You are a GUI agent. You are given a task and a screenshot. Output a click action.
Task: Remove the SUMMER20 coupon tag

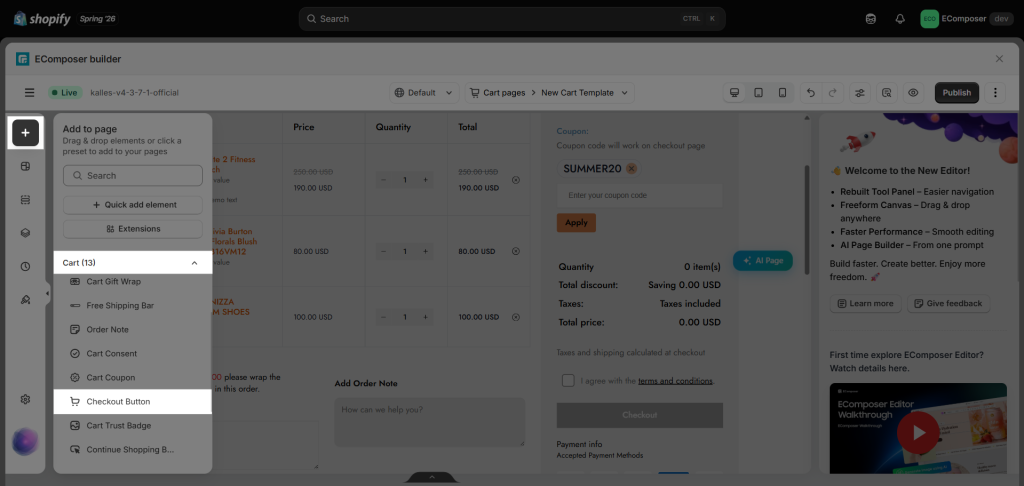coord(631,169)
